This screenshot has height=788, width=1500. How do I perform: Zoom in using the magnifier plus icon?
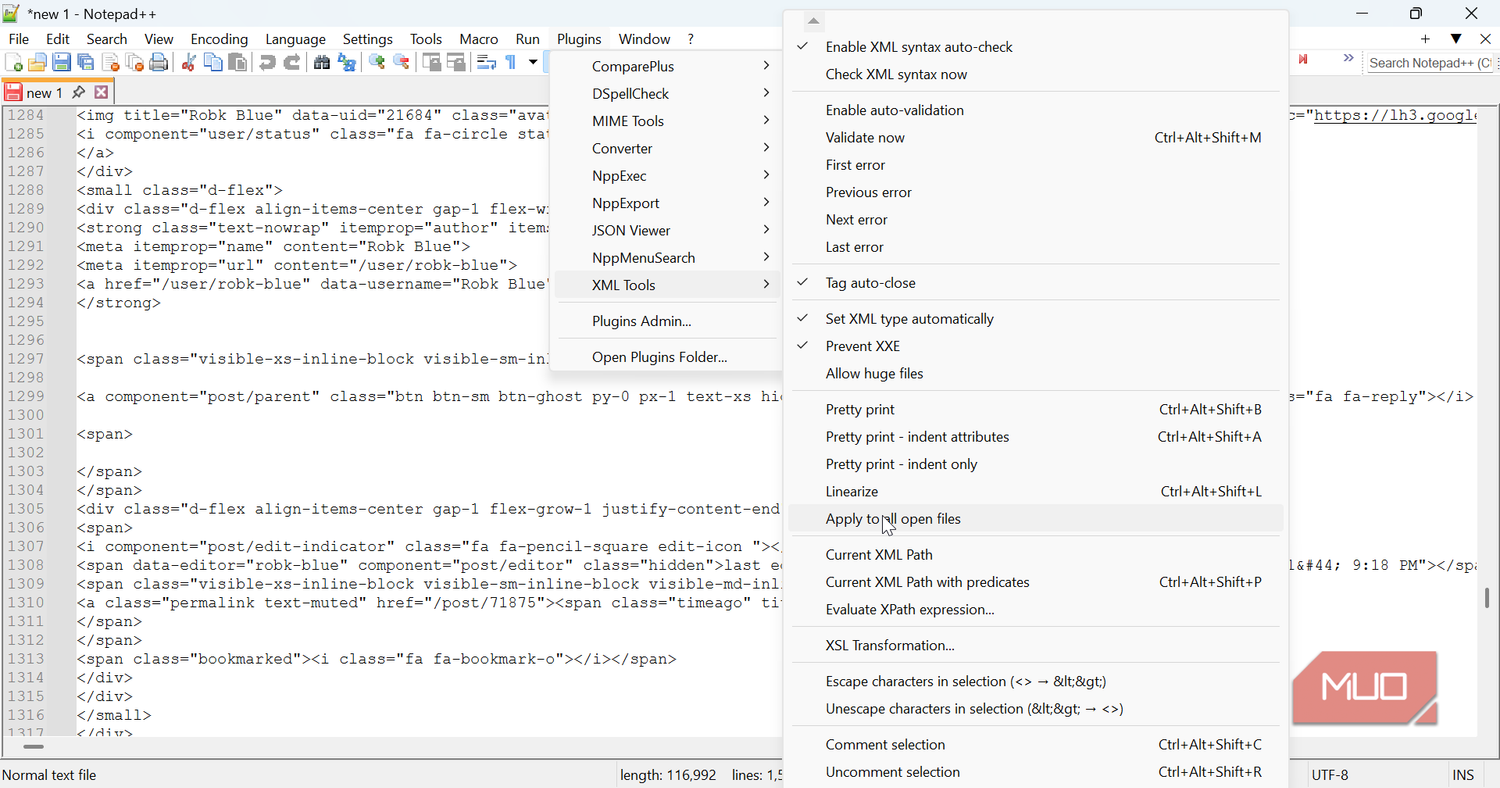point(377,62)
